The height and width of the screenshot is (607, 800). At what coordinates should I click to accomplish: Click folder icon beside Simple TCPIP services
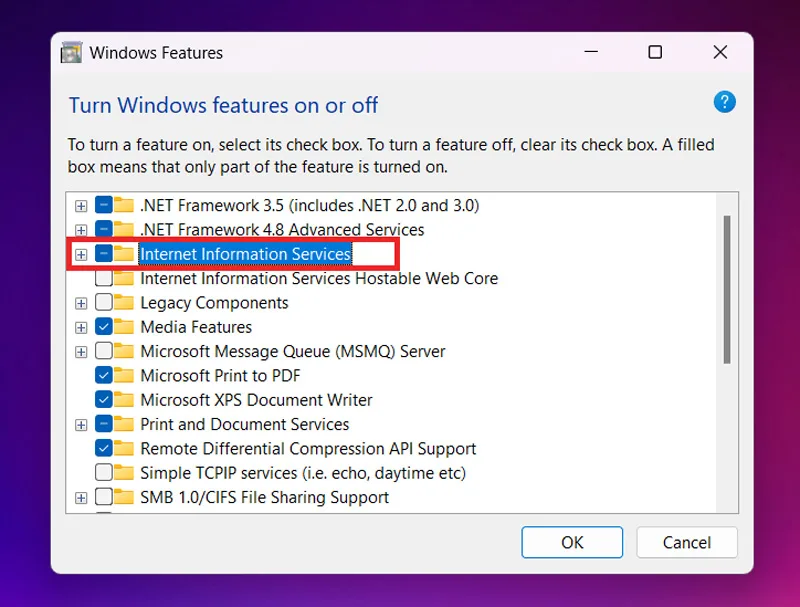pos(123,472)
